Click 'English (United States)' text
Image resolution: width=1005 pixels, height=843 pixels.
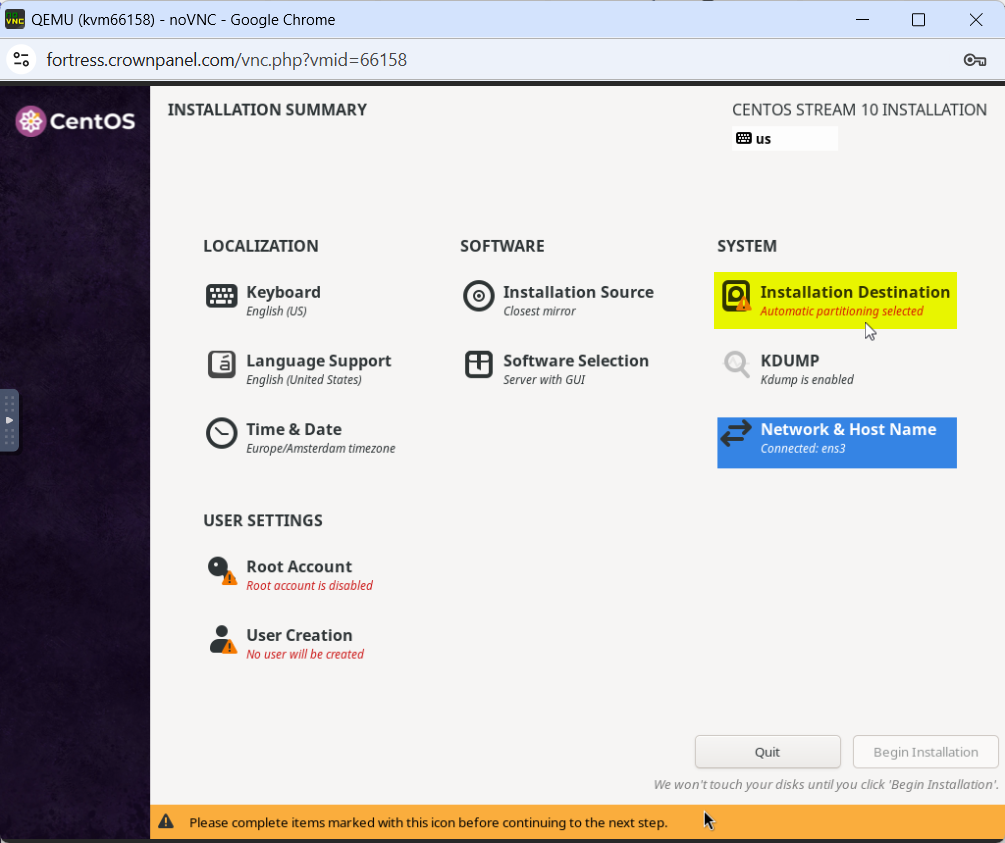click(304, 380)
